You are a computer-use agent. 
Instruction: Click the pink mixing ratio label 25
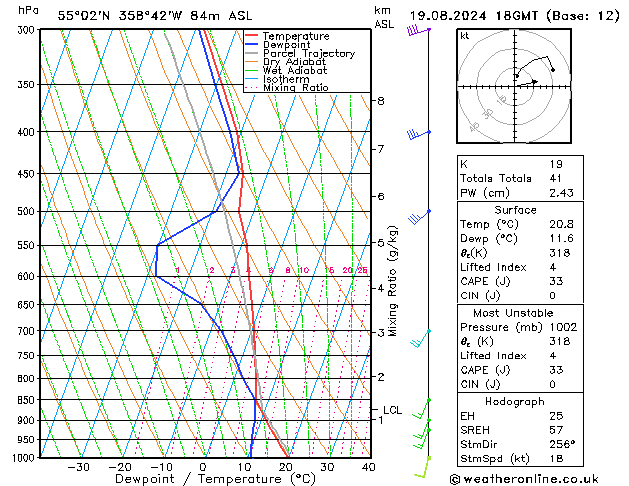[362, 270]
